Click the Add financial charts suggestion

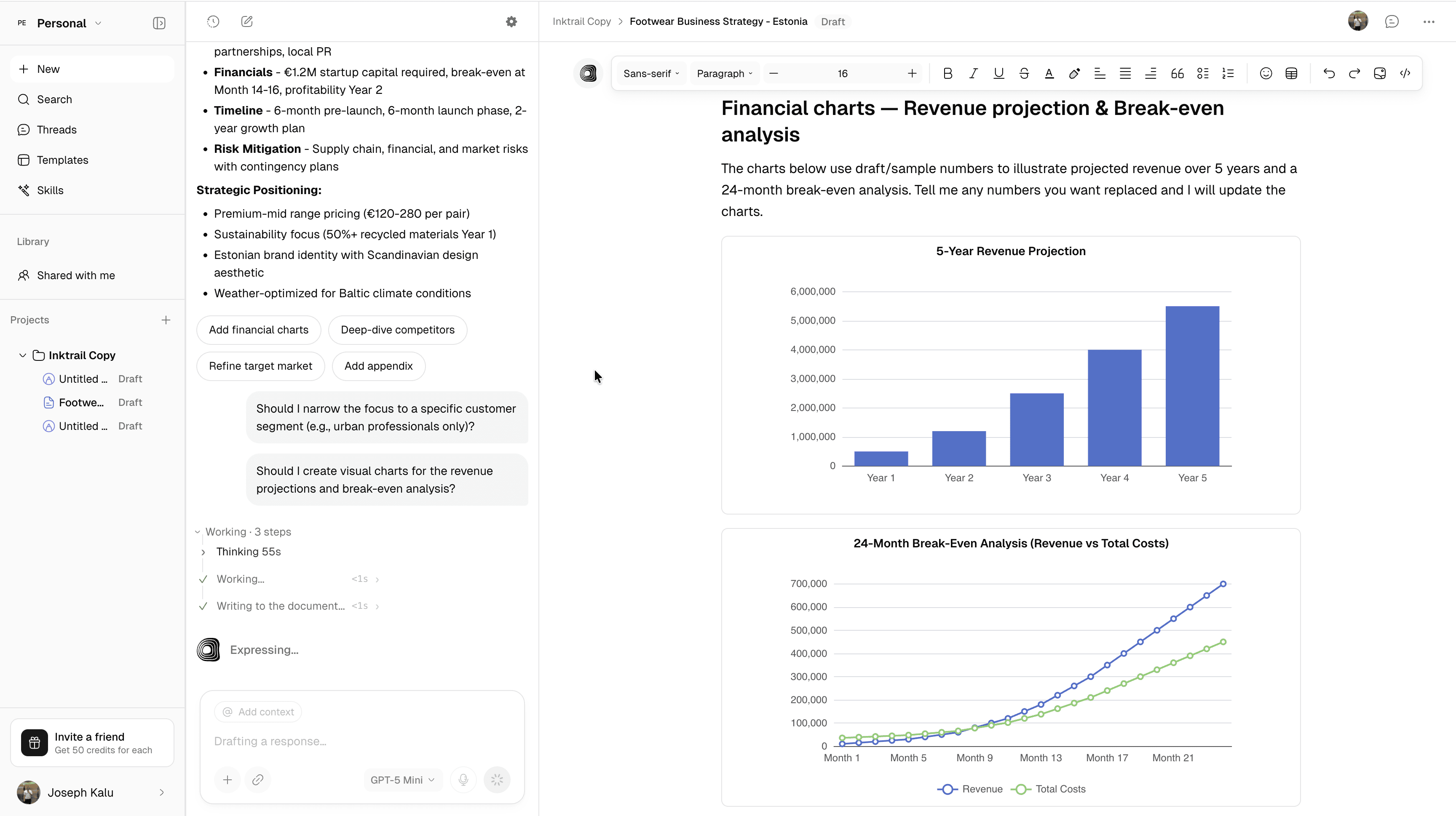258,330
